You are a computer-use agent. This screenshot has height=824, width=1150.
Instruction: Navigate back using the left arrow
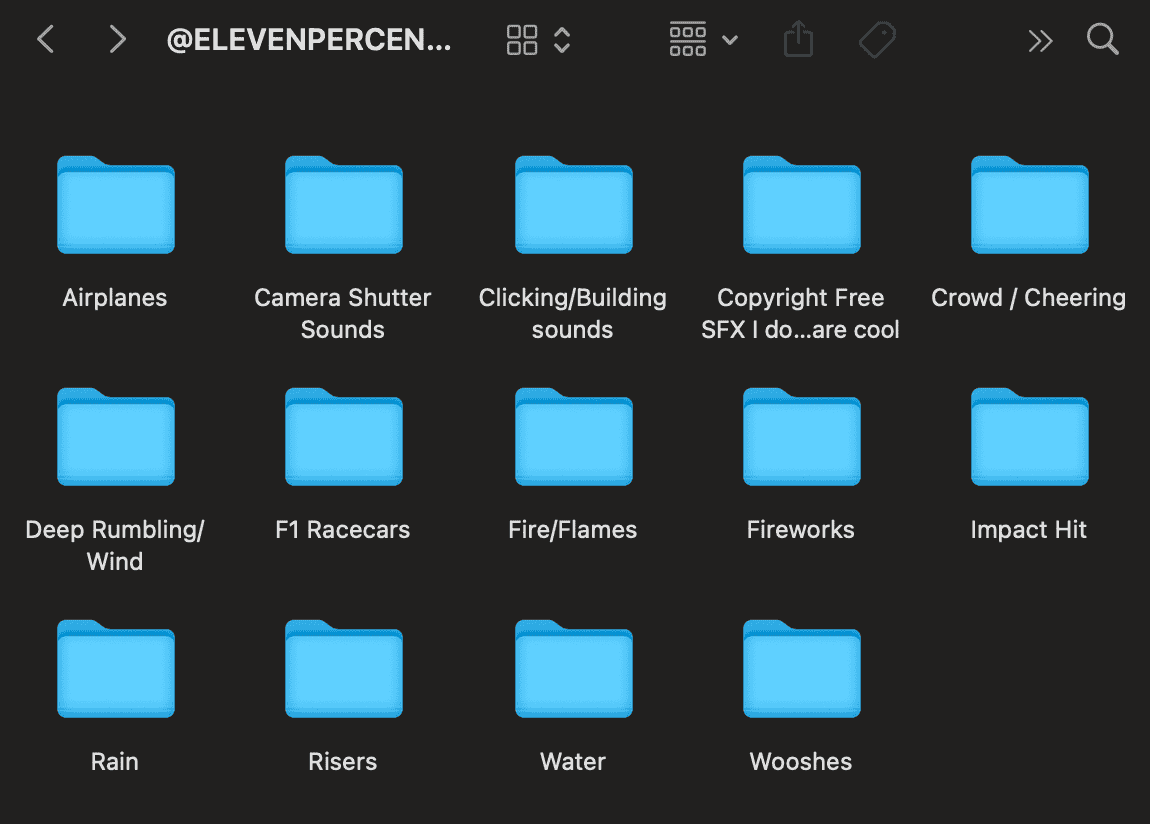coord(45,39)
